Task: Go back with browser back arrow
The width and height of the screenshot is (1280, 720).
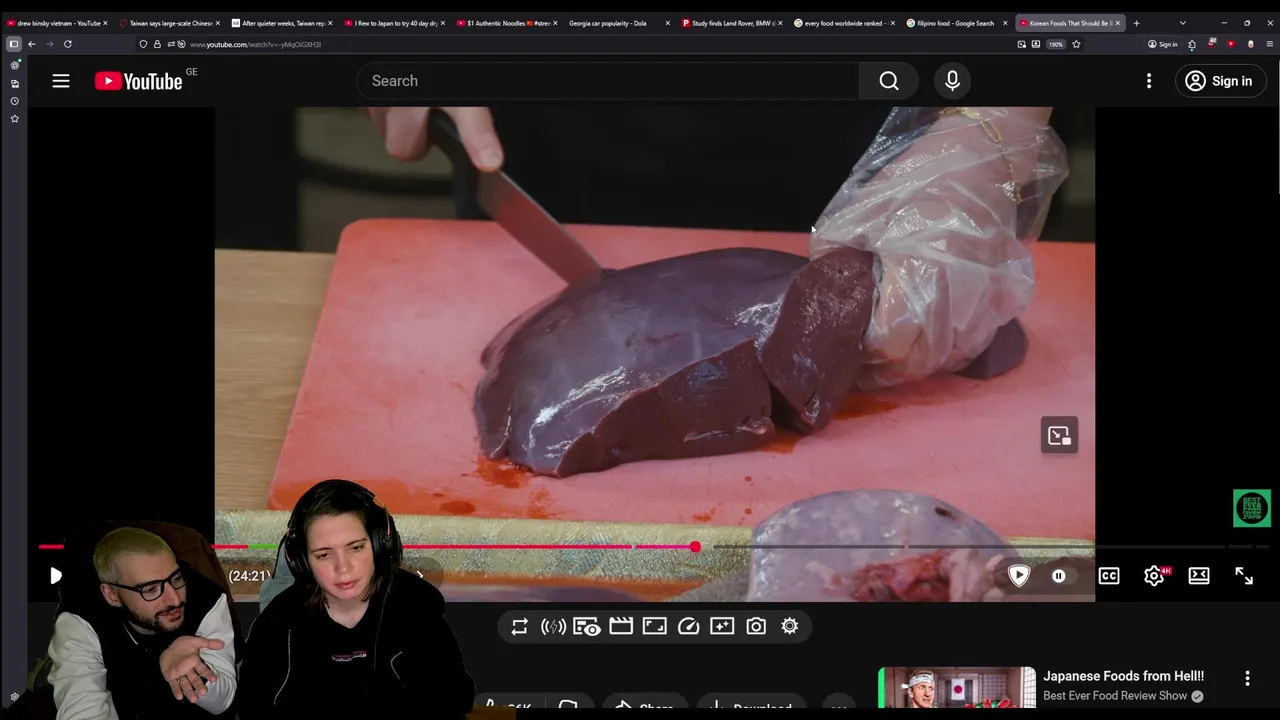Action: point(32,44)
